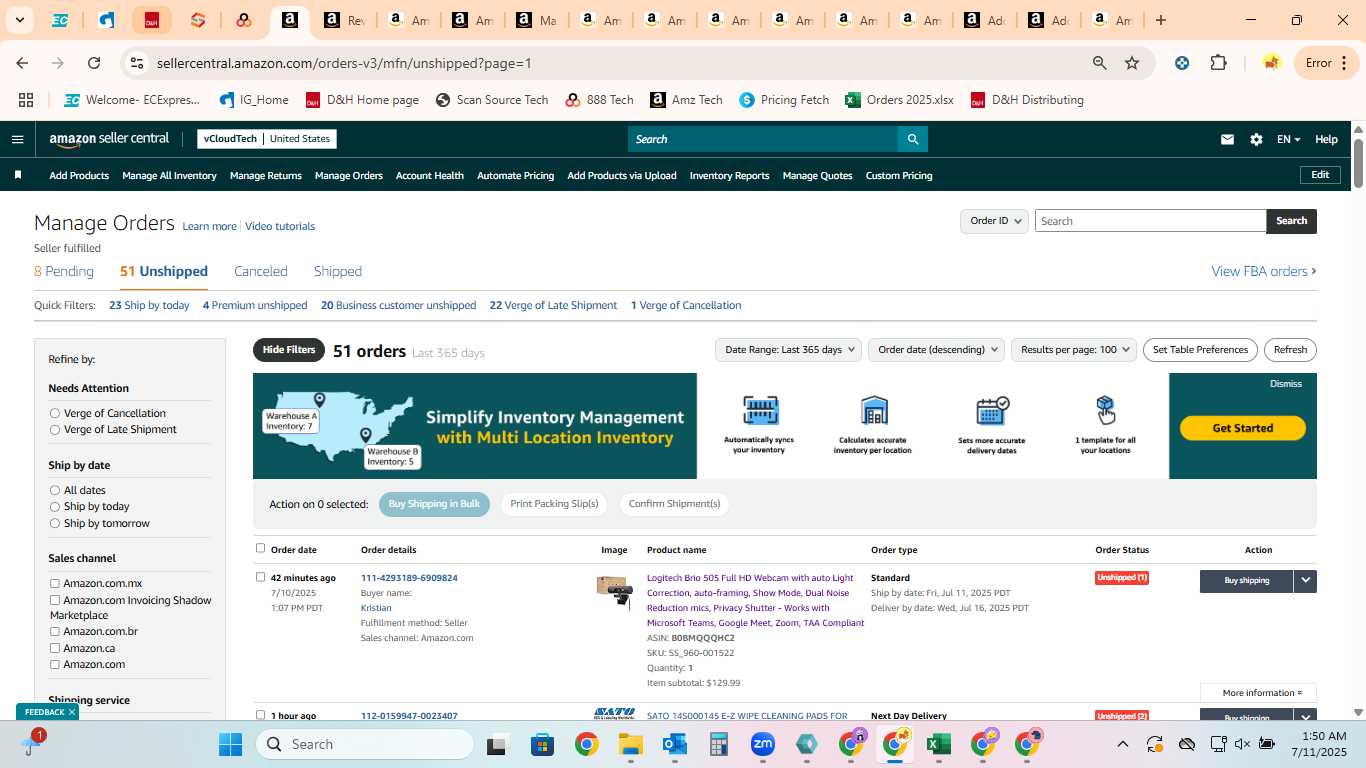Open the Chrome apps grid in bookmarks bar

click(x=26, y=100)
